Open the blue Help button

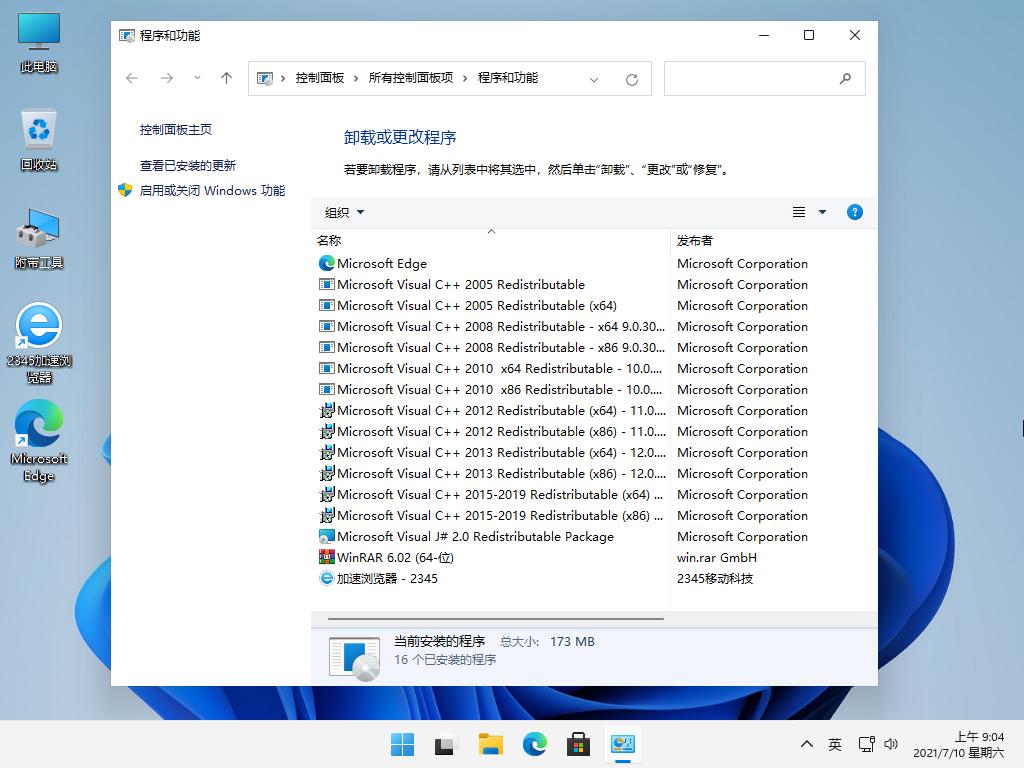tap(854, 212)
